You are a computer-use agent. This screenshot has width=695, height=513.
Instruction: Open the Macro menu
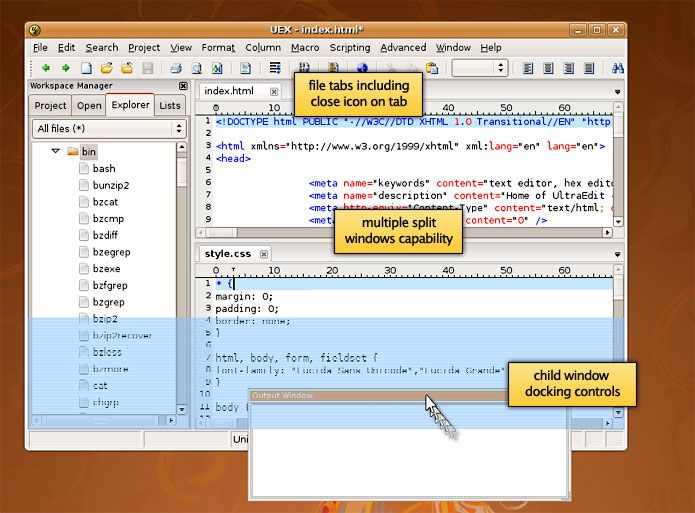pos(305,47)
